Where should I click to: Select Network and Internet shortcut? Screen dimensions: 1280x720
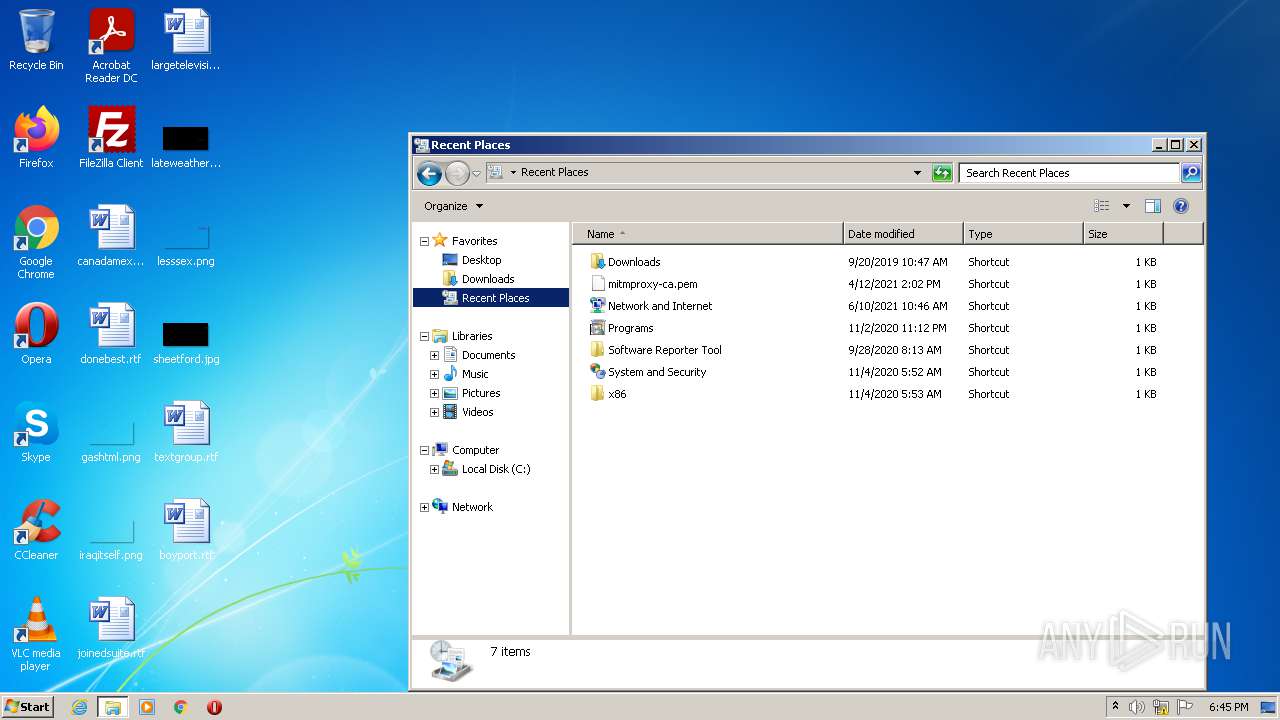pos(660,306)
